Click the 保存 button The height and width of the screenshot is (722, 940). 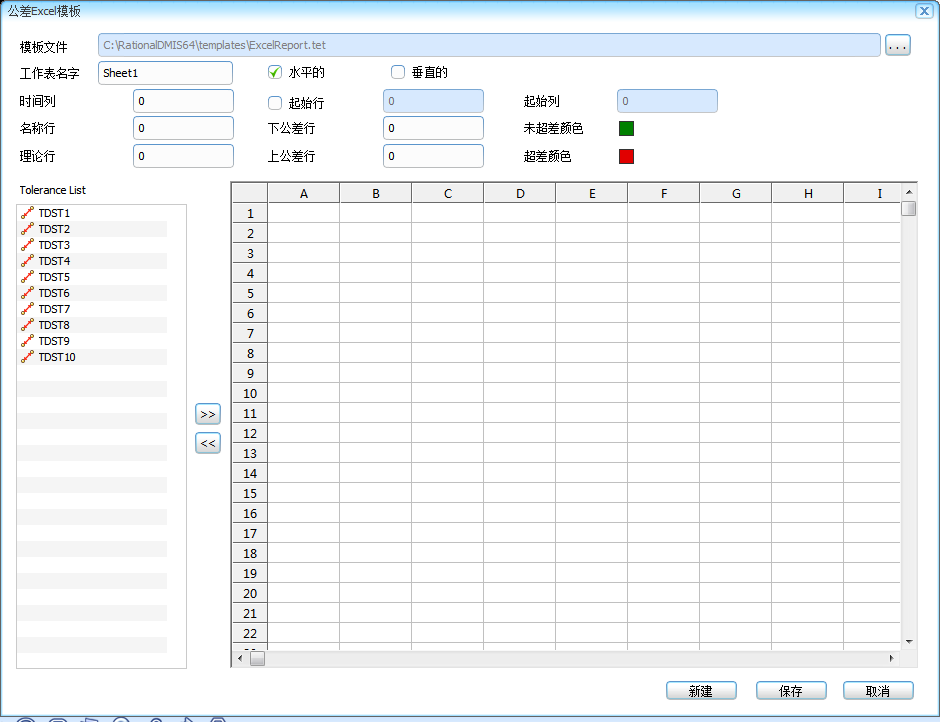click(790, 690)
